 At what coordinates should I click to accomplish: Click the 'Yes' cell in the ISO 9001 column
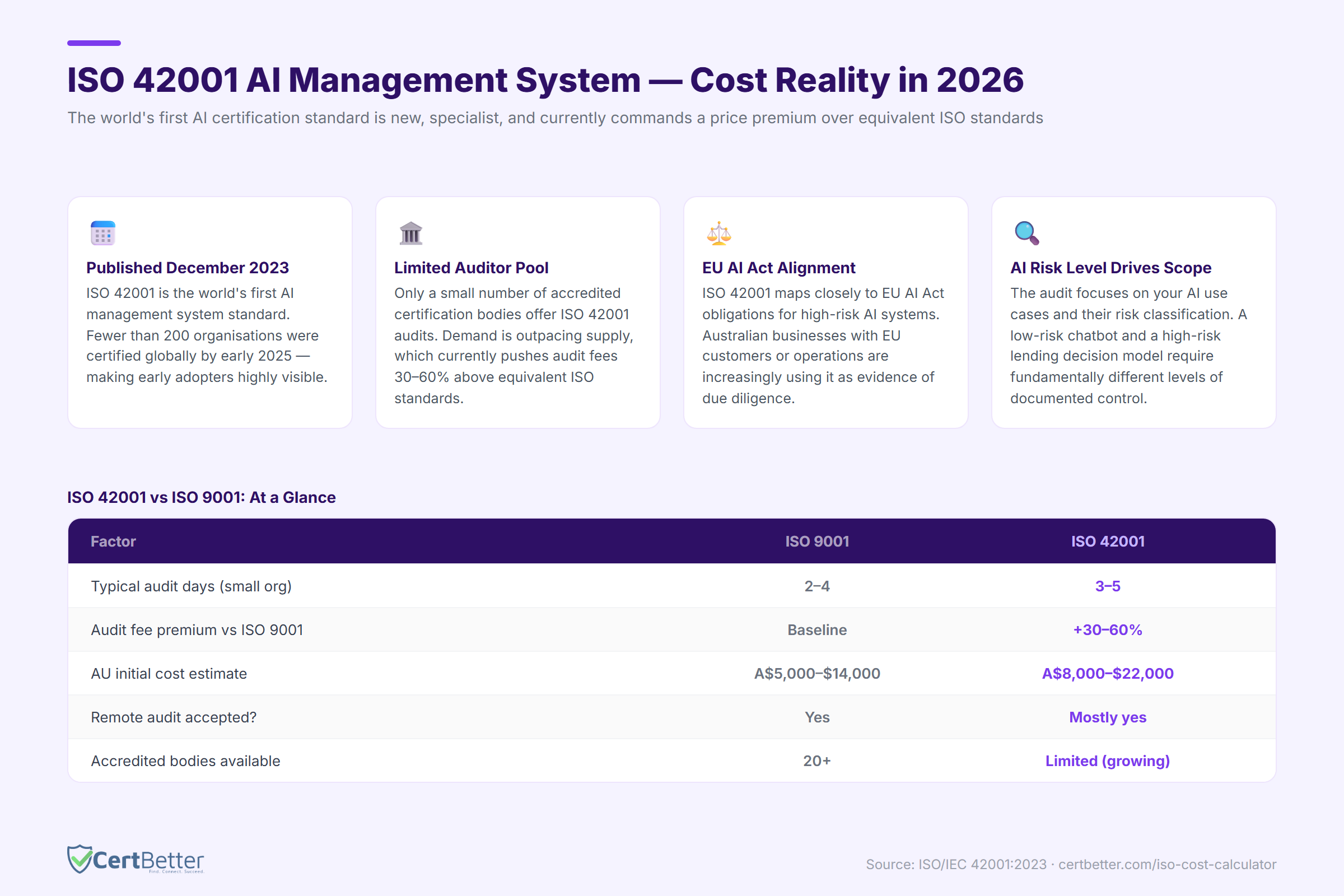(x=816, y=717)
